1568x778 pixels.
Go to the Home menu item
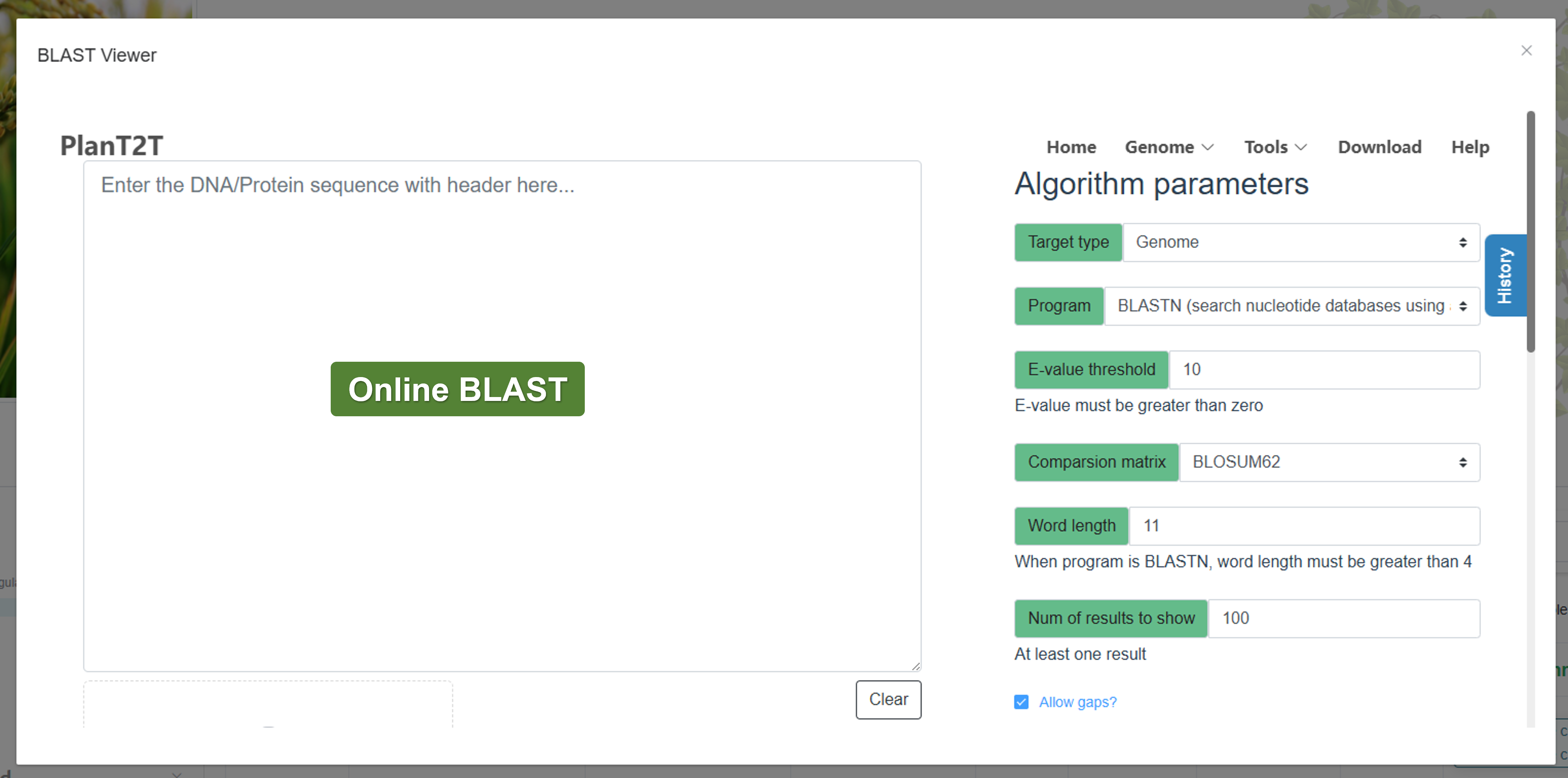point(1071,147)
